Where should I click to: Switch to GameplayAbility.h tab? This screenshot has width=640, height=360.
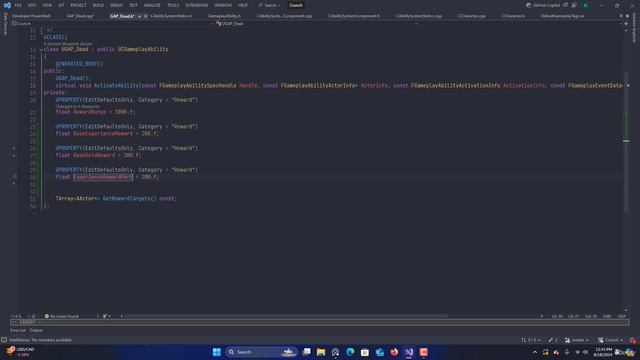coord(224,16)
